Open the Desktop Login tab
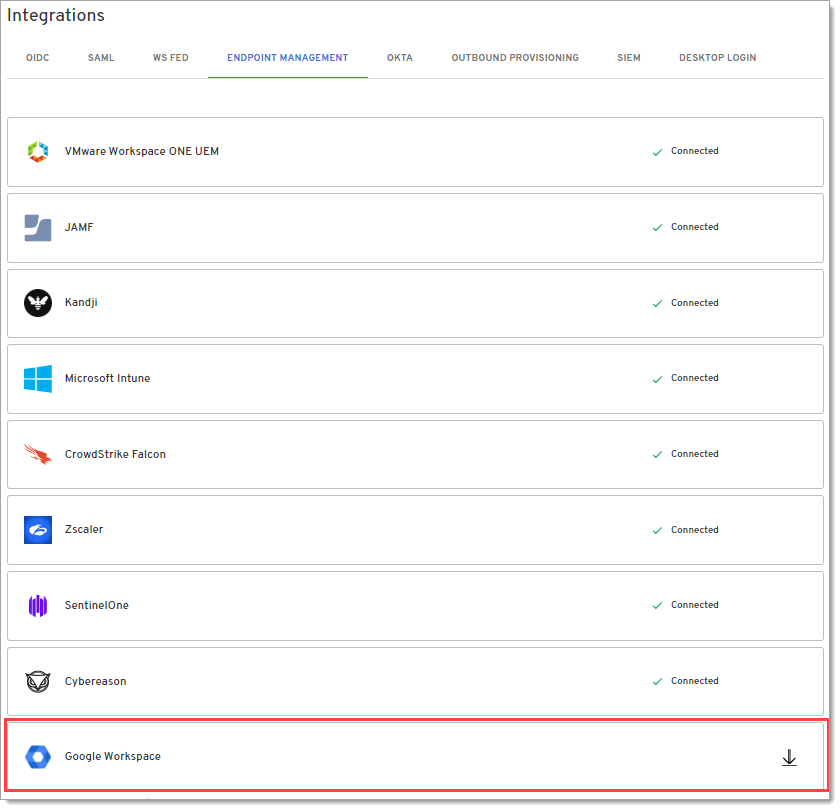The height and width of the screenshot is (810, 840). (717, 58)
